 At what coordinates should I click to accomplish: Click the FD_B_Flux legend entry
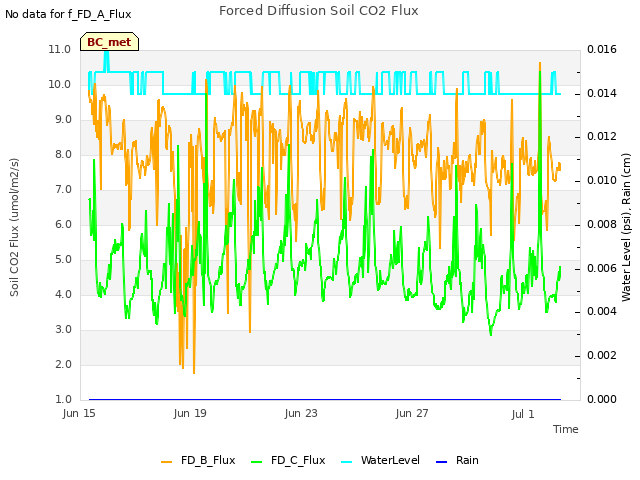[x=198, y=460]
